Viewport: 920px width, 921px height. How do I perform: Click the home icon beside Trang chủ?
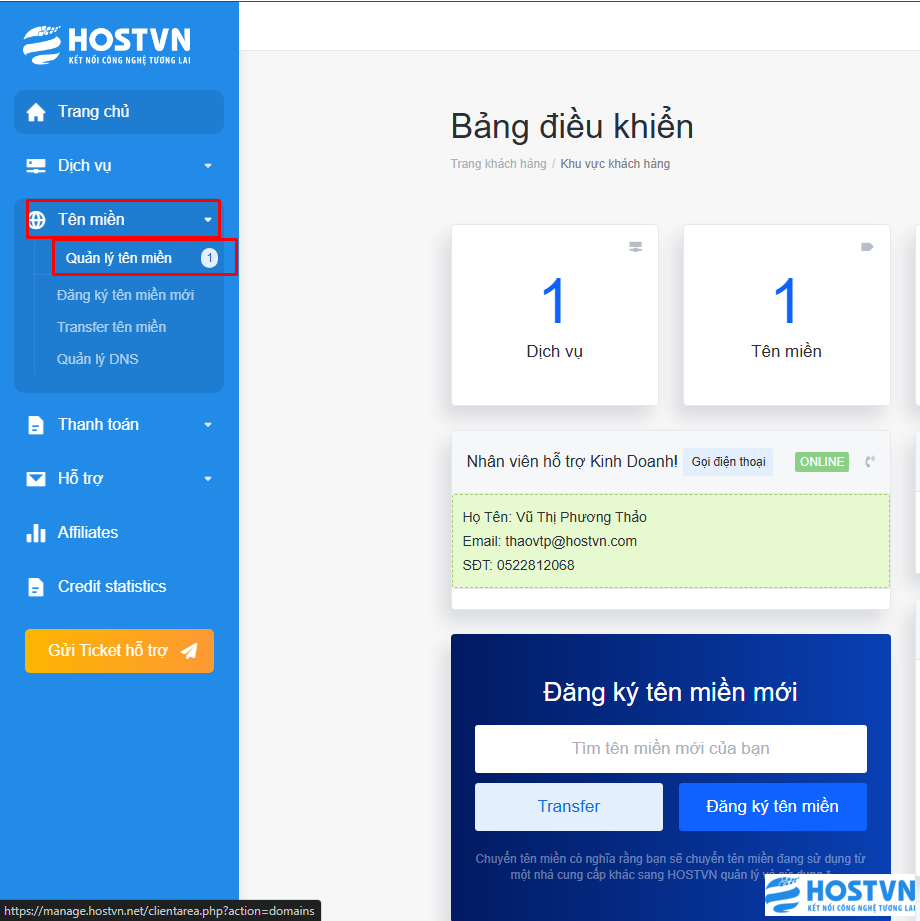[x=36, y=112]
